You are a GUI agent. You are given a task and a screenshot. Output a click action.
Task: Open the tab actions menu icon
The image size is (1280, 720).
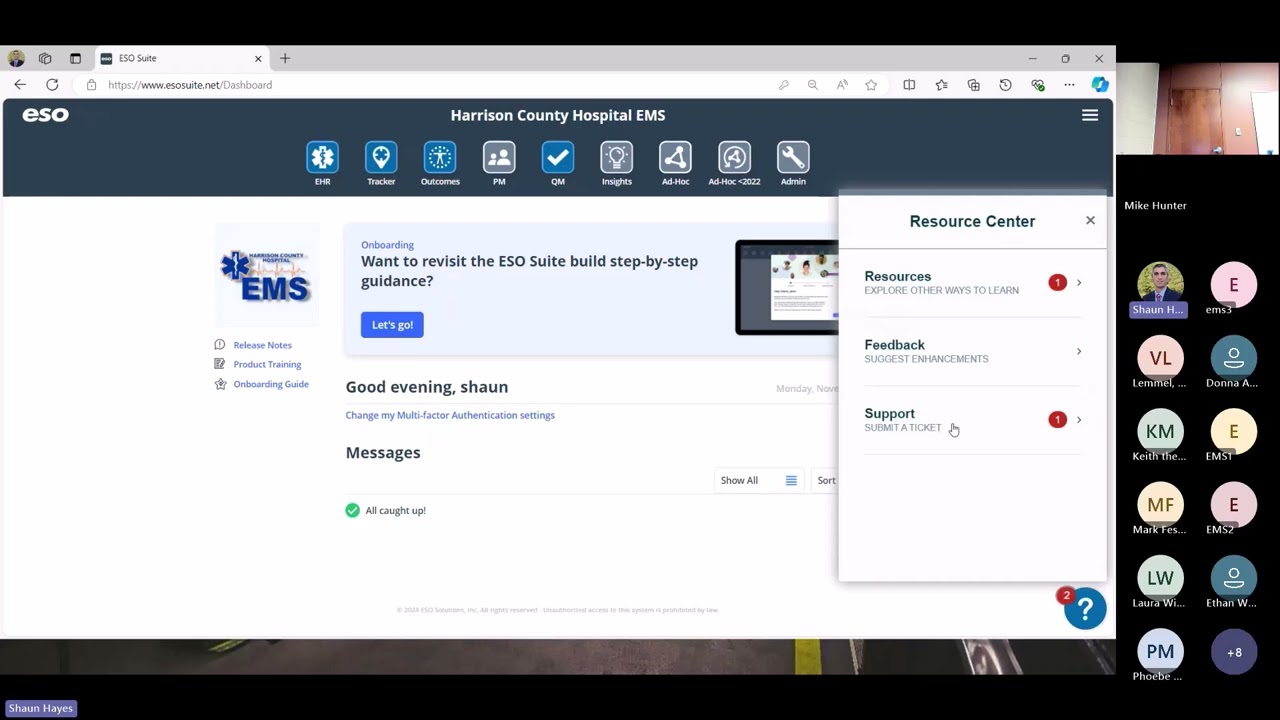75,58
